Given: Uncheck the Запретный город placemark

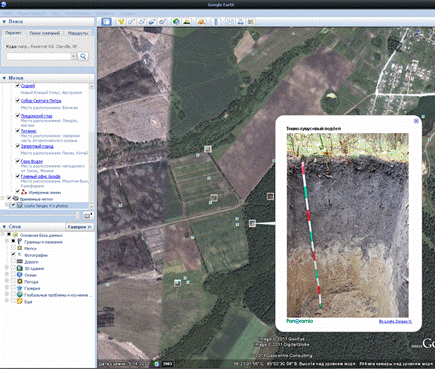Looking at the screenshot, I should click(18, 146).
